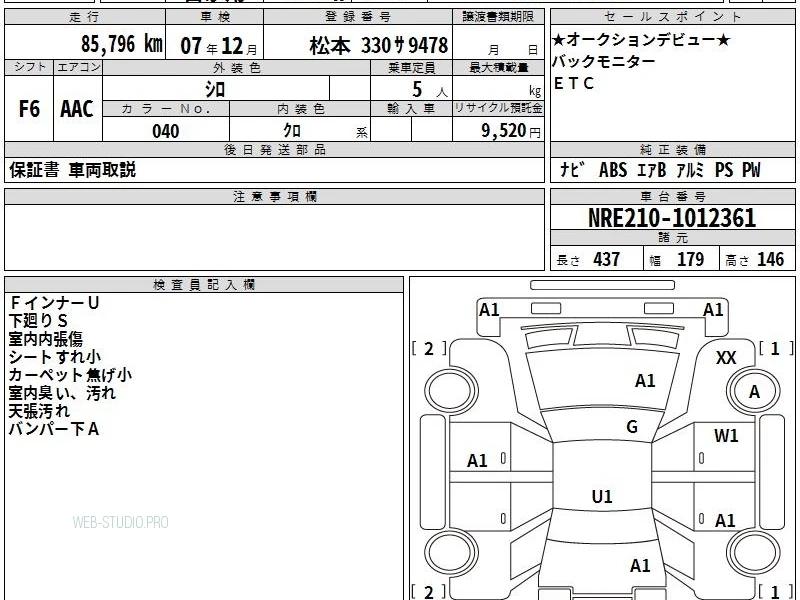Click the inspector note シートすれ小

pos(55,357)
